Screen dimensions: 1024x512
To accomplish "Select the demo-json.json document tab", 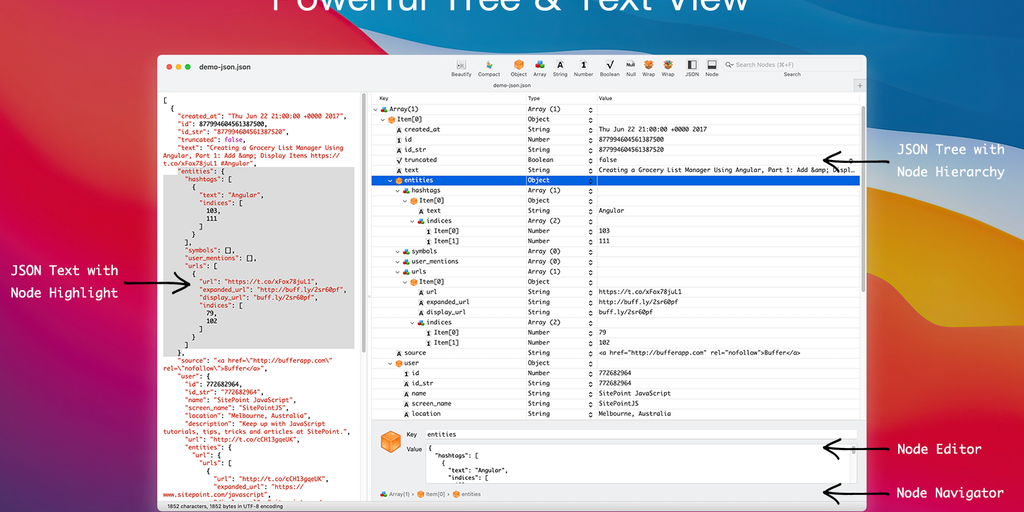I will (511, 86).
